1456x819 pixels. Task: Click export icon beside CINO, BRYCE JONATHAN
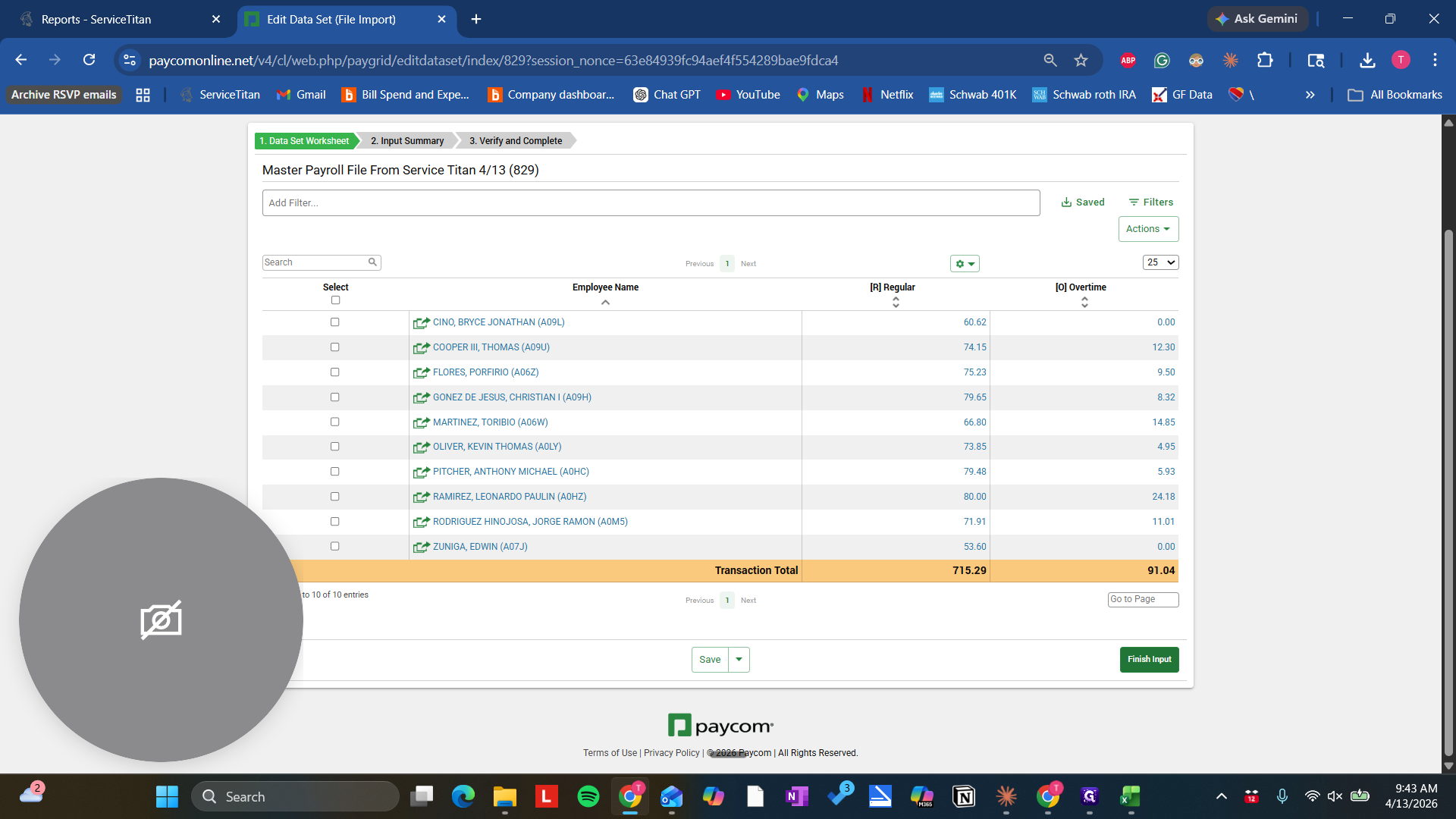pyautogui.click(x=421, y=323)
